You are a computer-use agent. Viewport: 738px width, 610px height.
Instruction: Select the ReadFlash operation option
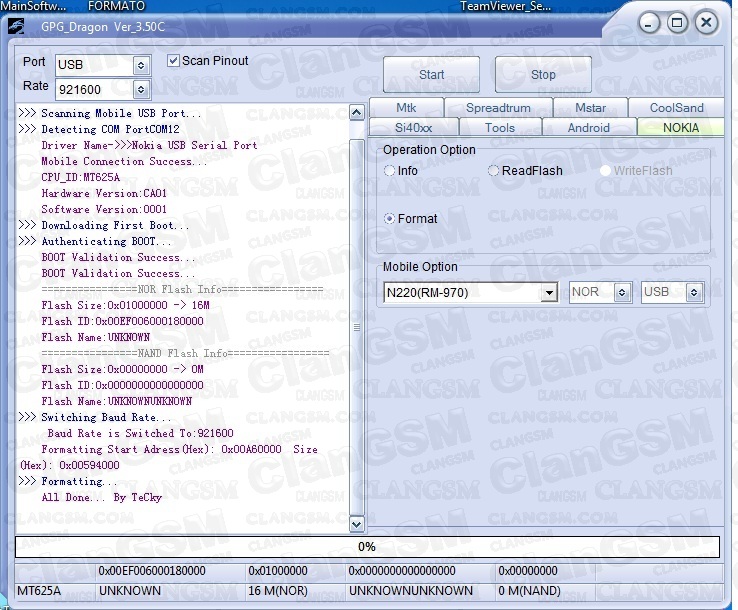493,171
